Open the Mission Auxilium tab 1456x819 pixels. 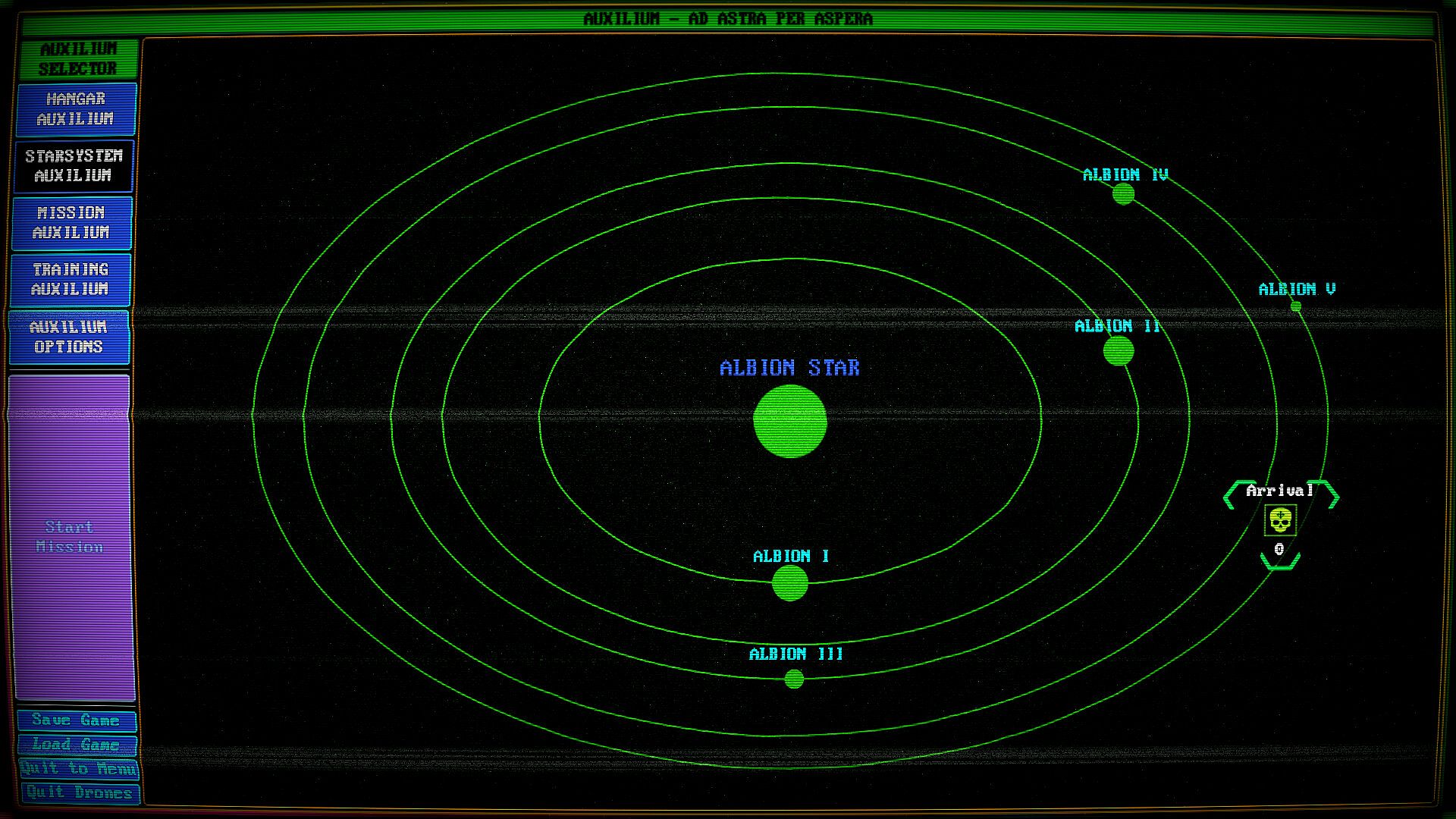[x=71, y=223]
